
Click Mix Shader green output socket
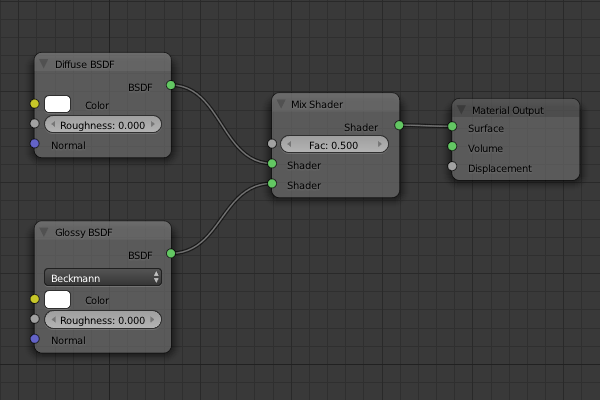399,125
